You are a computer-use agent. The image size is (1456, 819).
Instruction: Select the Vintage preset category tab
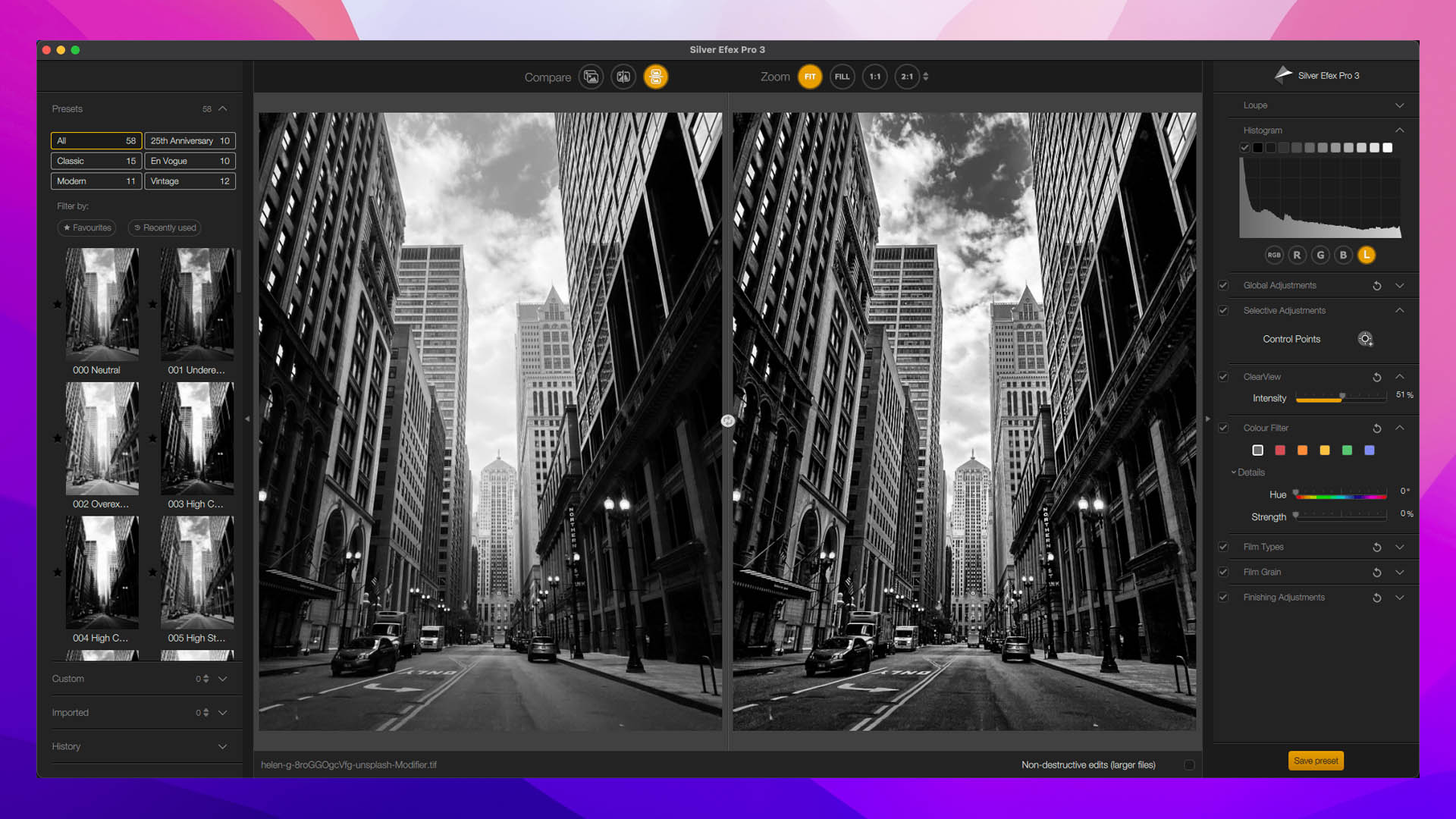189,181
